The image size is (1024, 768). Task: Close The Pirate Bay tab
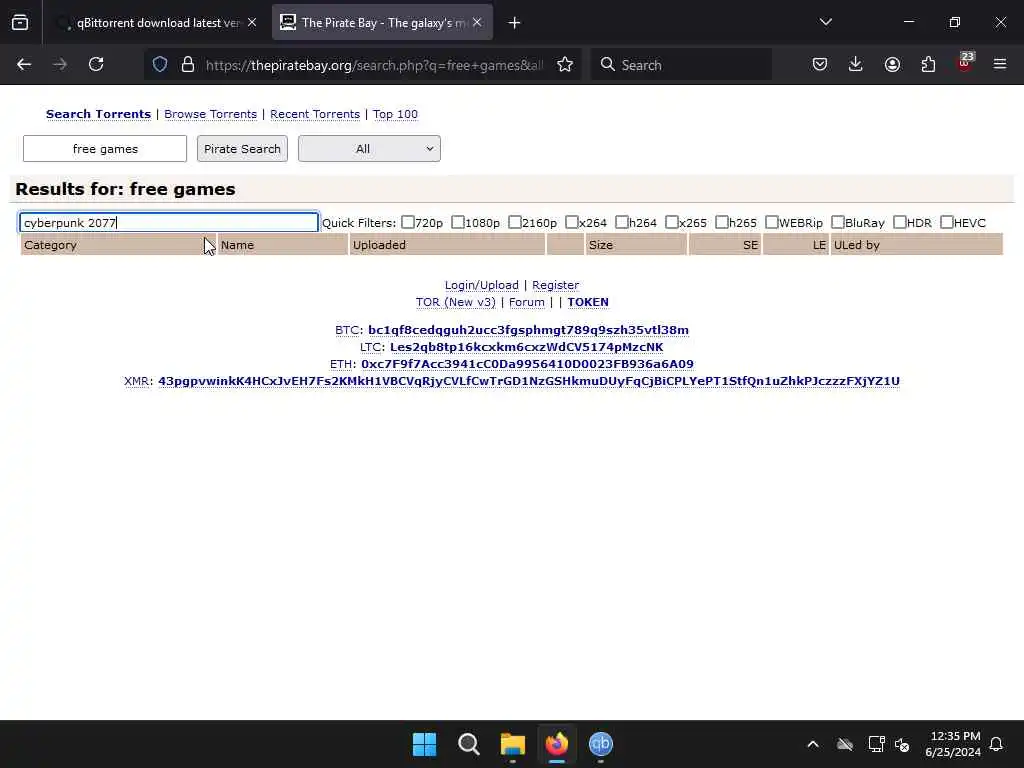[x=477, y=23]
